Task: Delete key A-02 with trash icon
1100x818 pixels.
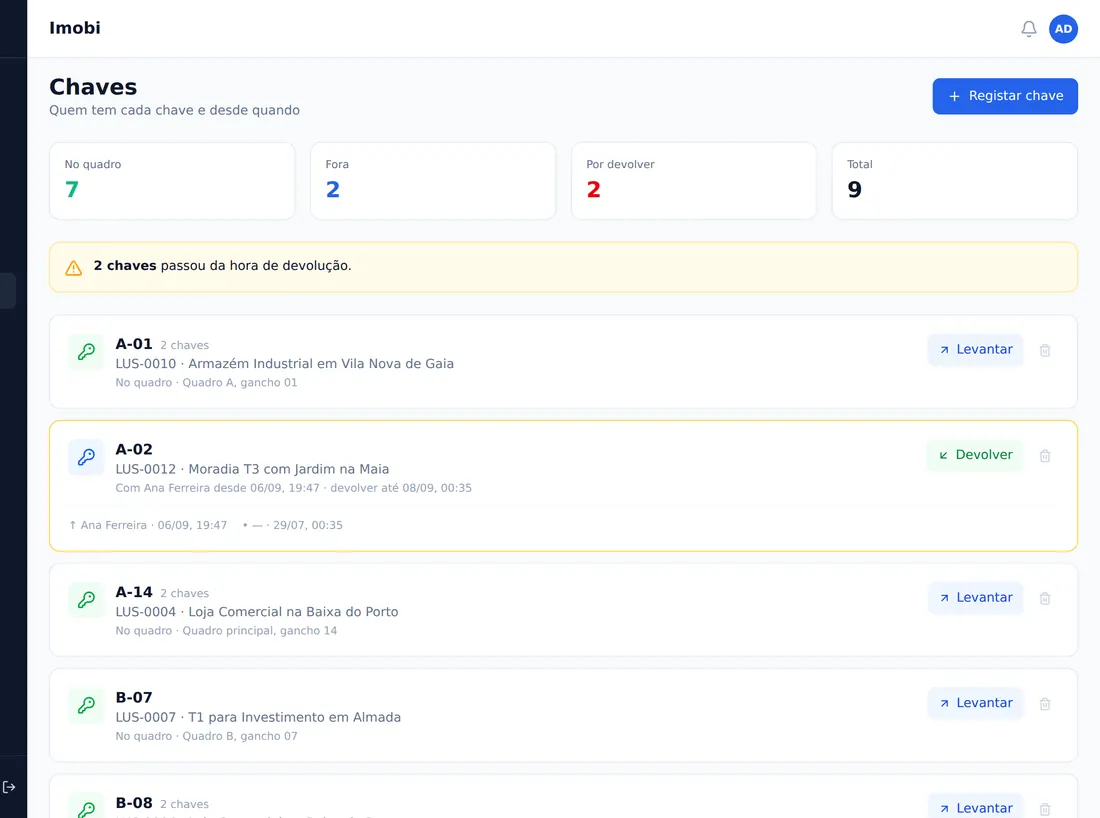Action: coord(1045,455)
